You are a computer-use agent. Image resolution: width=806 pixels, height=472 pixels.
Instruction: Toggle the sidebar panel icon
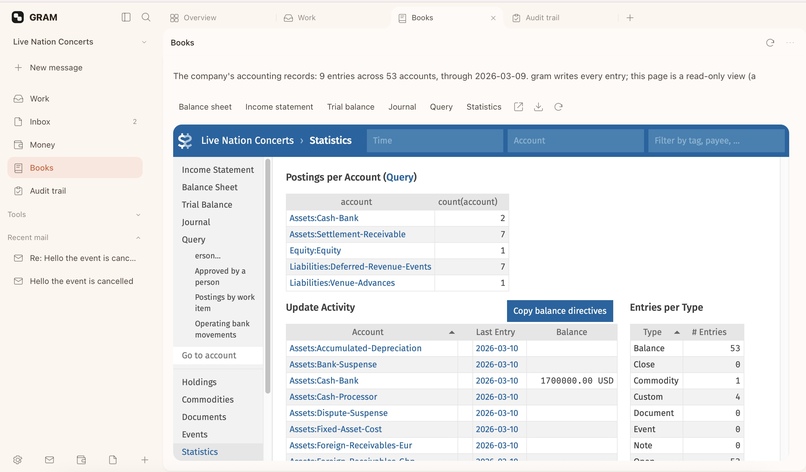click(126, 17)
